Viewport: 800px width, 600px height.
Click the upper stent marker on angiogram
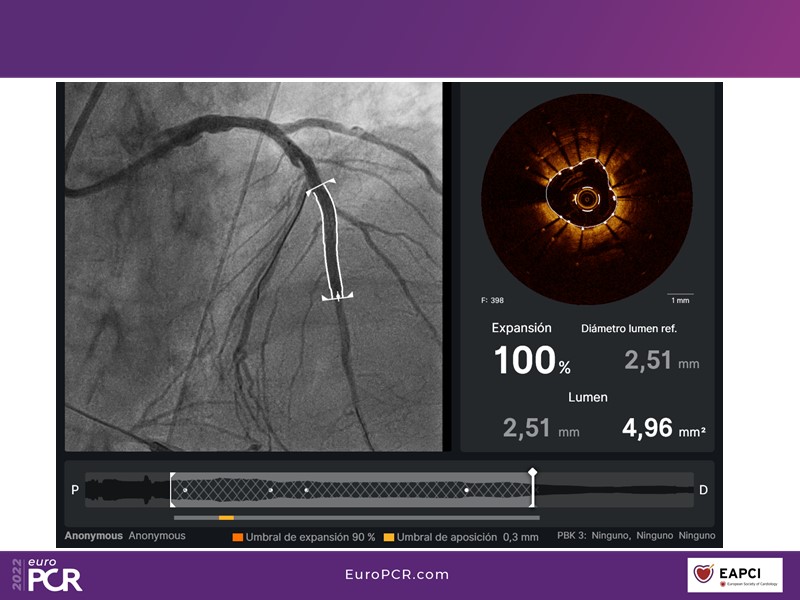pos(322,188)
